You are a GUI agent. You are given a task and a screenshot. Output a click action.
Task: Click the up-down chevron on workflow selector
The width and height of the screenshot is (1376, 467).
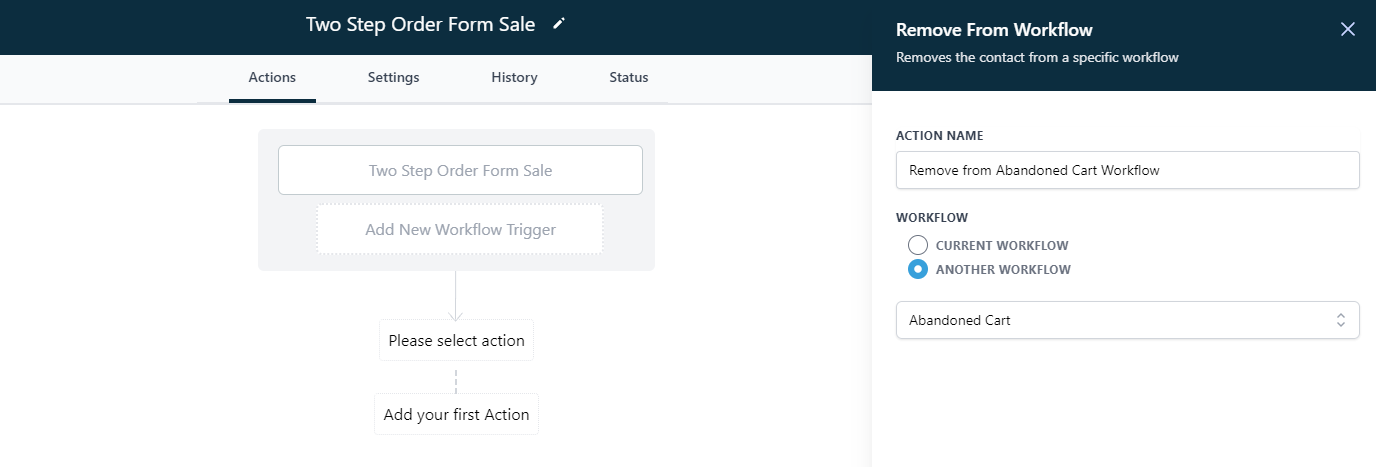click(x=1340, y=320)
